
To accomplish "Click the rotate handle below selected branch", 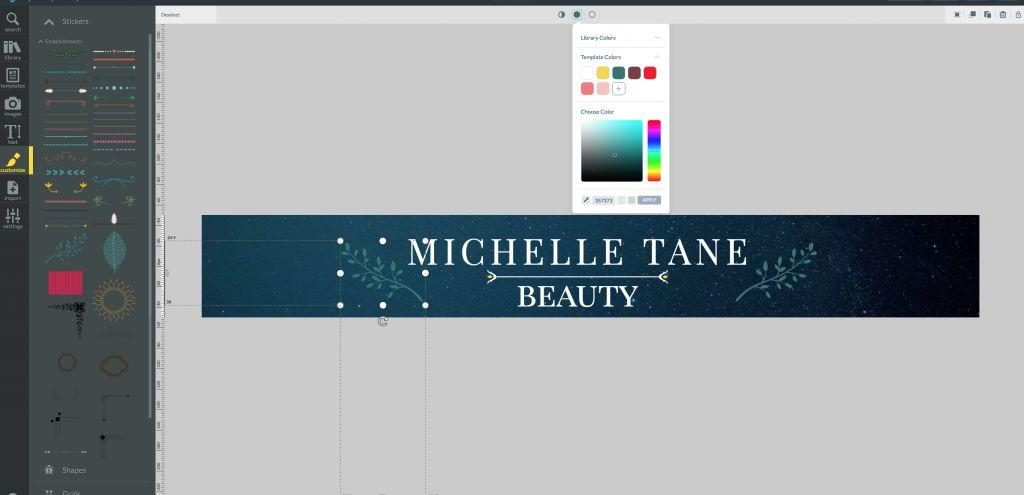I will (x=383, y=321).
